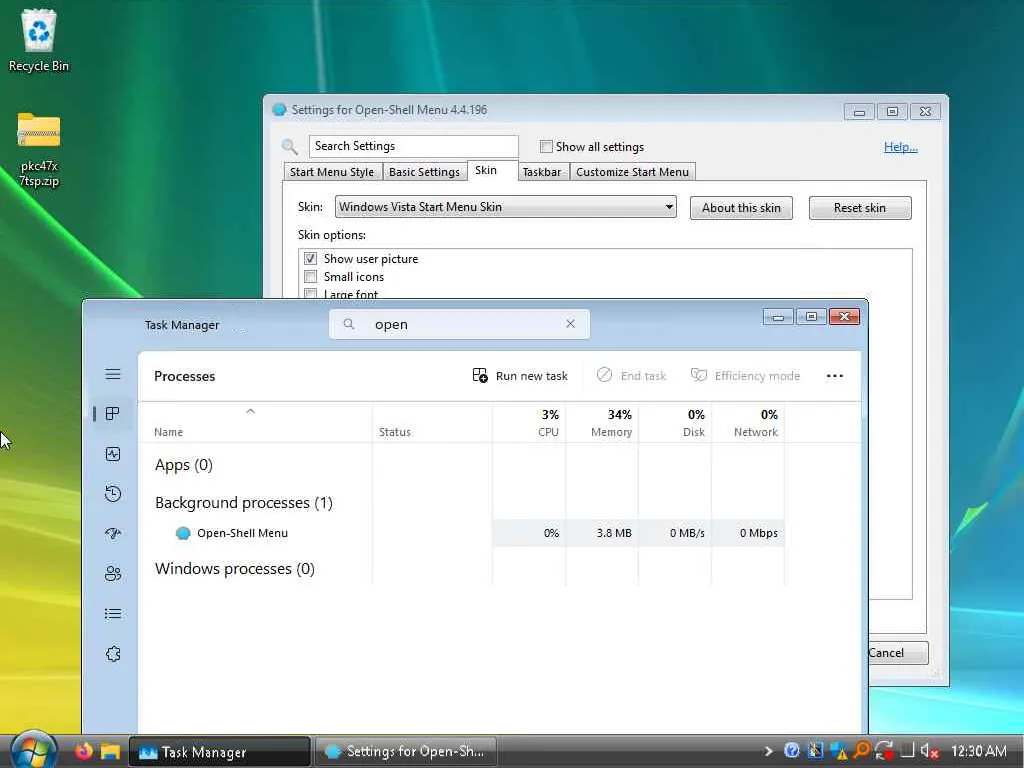Switch to Task Manager taskbar button
Screen dimensions: 1024x768
tap(219, 752)
